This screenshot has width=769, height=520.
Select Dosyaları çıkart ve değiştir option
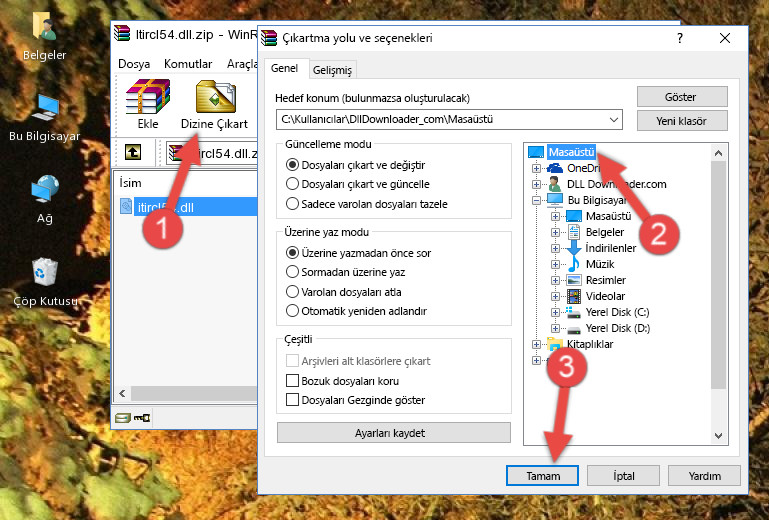356,165
